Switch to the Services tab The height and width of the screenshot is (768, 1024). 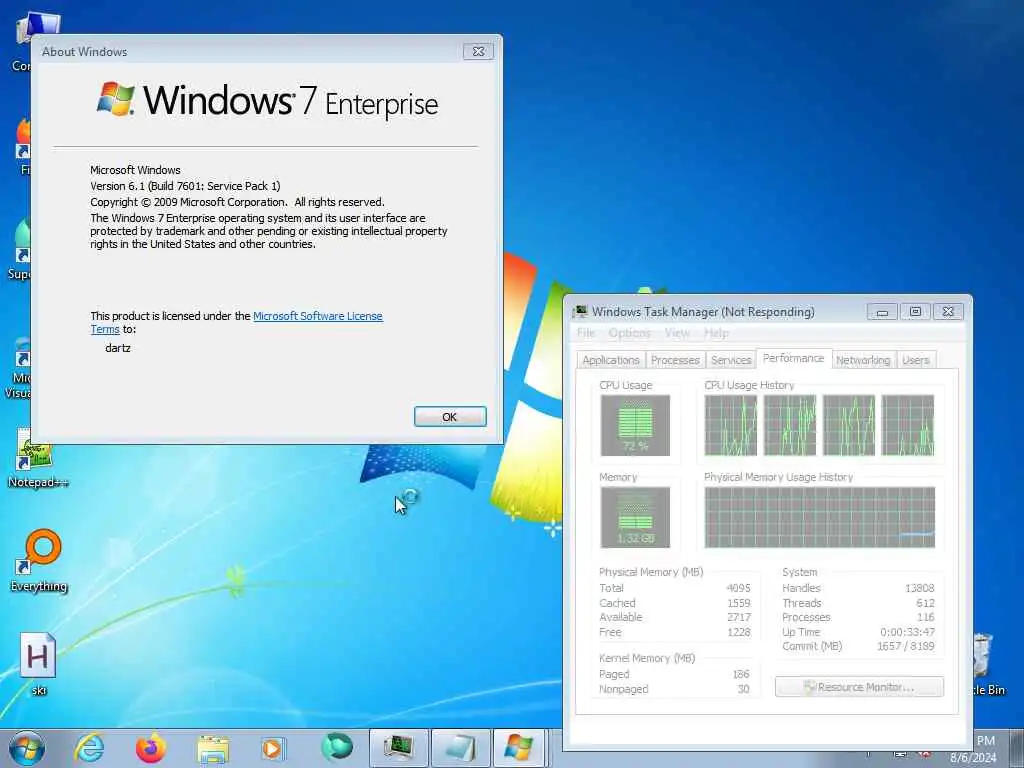pos(731,360)
